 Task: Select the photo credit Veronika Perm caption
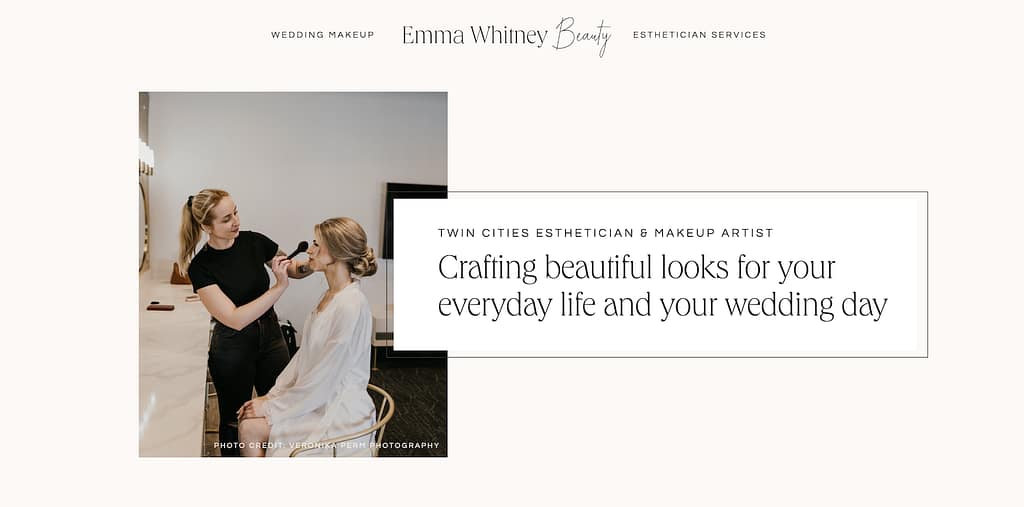[x=327, y=446]
